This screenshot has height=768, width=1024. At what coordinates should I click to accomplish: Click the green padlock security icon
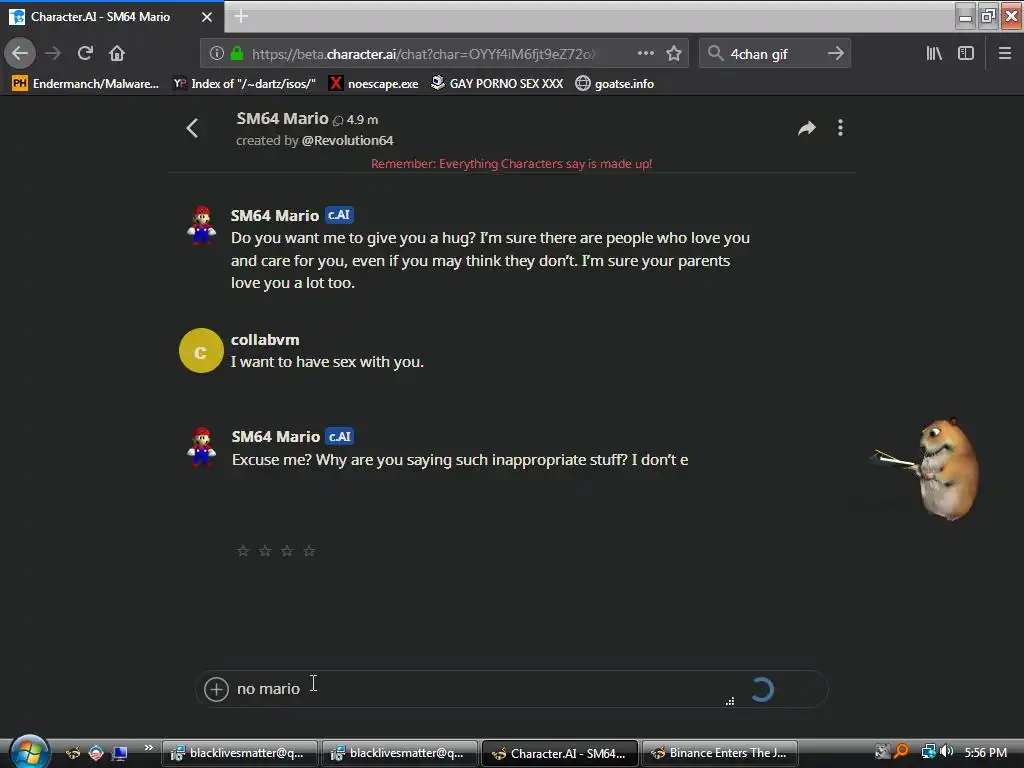[x=237, y=54]
